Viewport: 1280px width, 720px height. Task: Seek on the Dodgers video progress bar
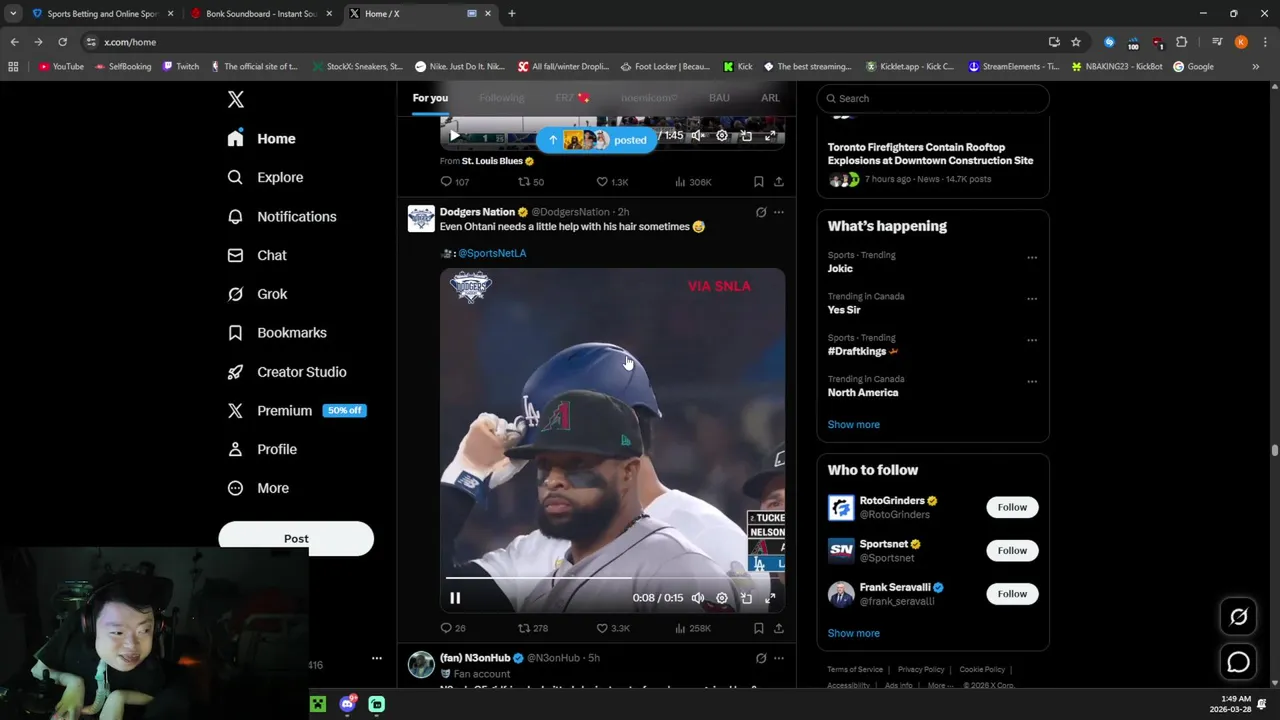point(612,578)
